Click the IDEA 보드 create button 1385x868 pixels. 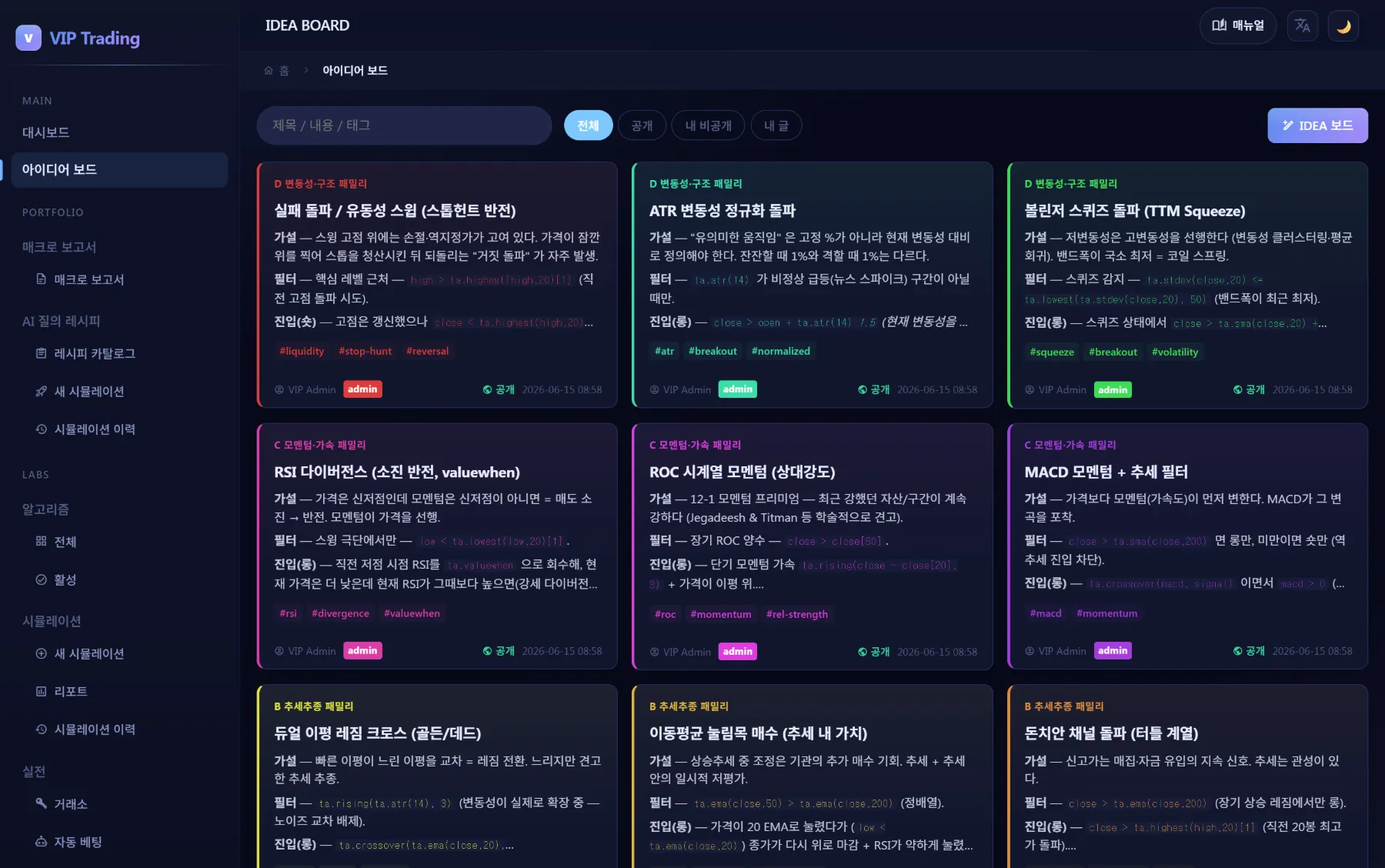pyautogui.click(x=1317, y=125)
